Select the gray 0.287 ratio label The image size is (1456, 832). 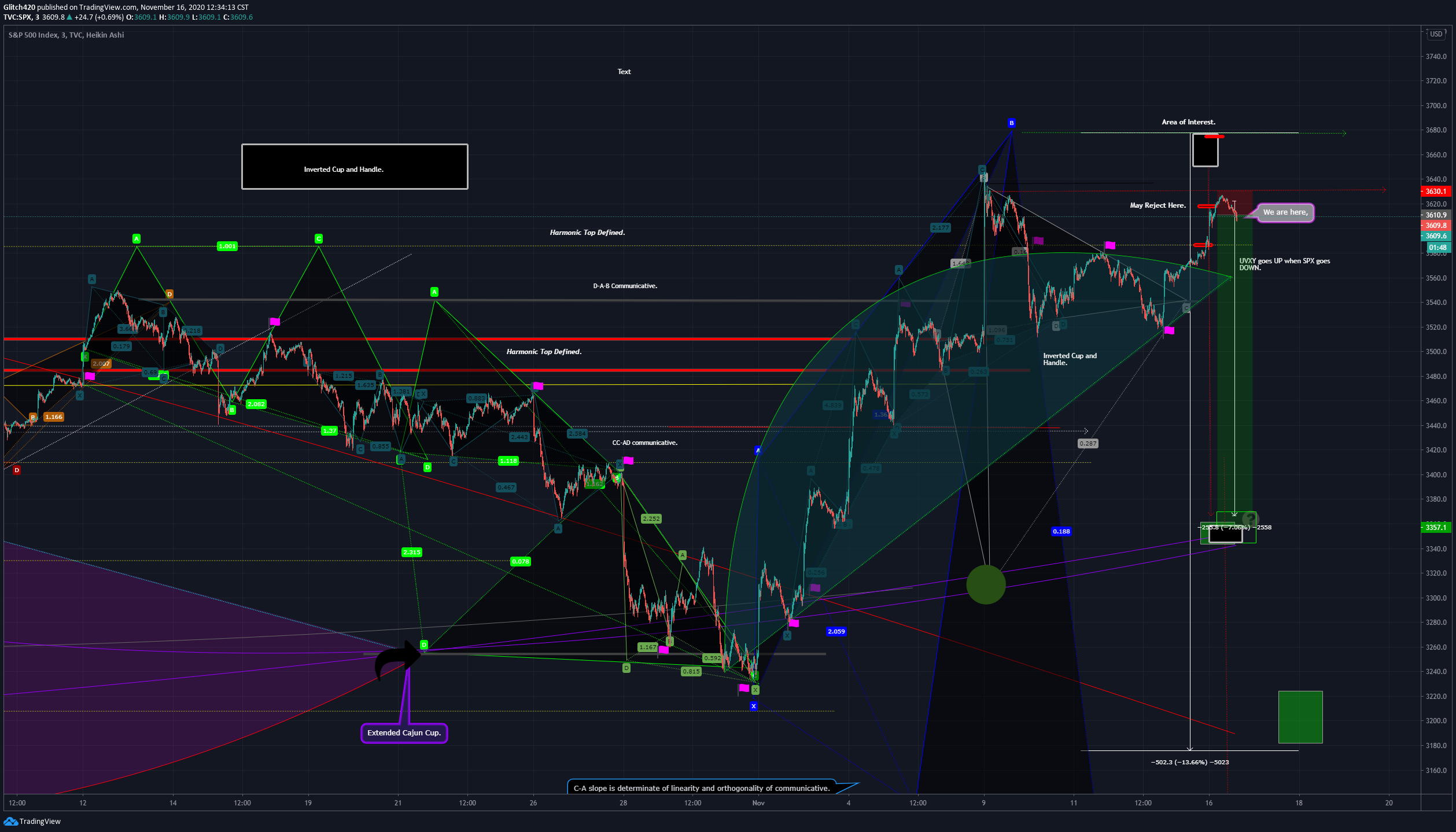(1088, 443)
